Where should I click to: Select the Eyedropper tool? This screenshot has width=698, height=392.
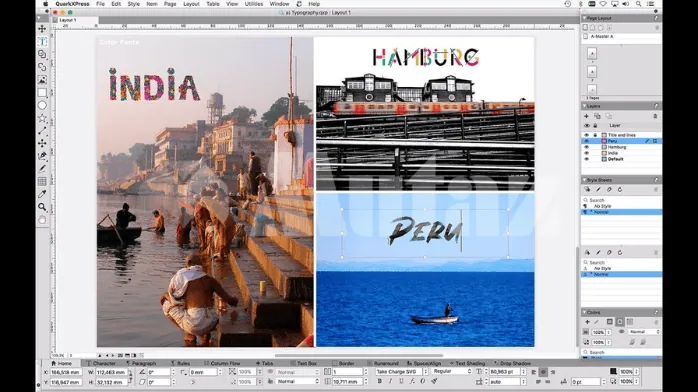[42, 194]
